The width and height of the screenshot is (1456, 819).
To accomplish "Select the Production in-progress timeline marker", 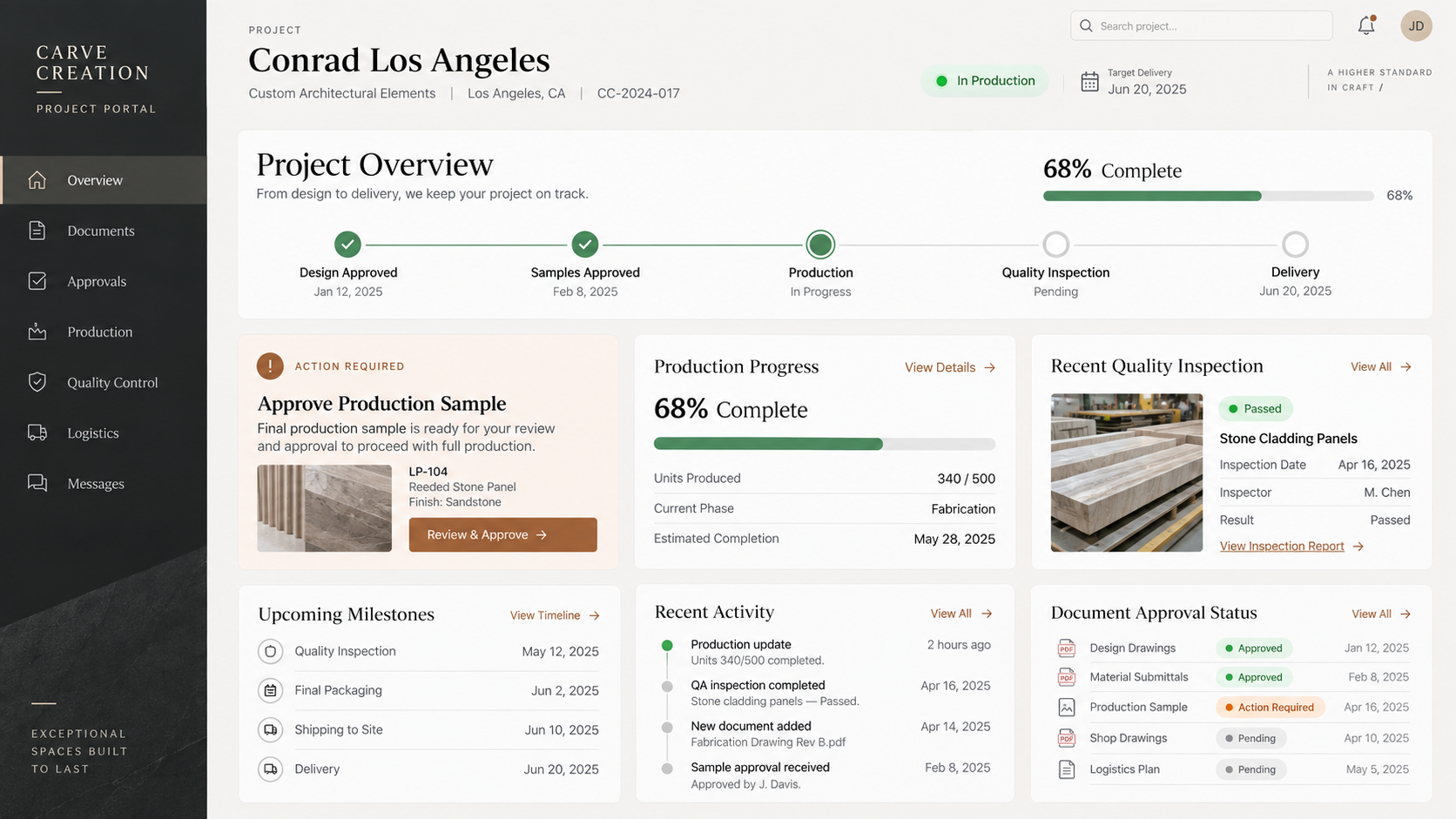I will tap(820, 245).
